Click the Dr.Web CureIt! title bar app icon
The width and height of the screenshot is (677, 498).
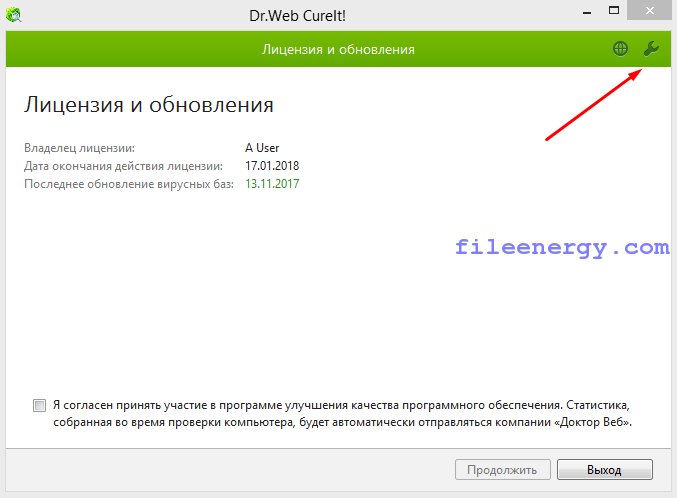(x=13, y=15)
